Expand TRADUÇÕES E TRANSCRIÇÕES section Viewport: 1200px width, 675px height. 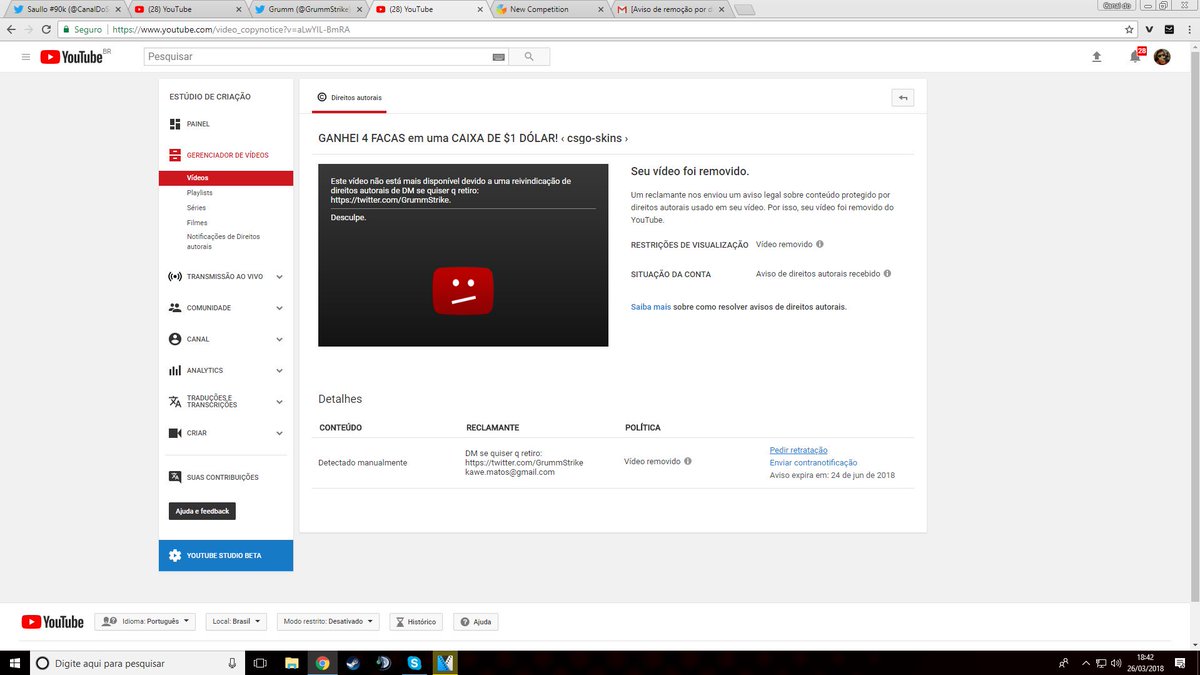225,401
